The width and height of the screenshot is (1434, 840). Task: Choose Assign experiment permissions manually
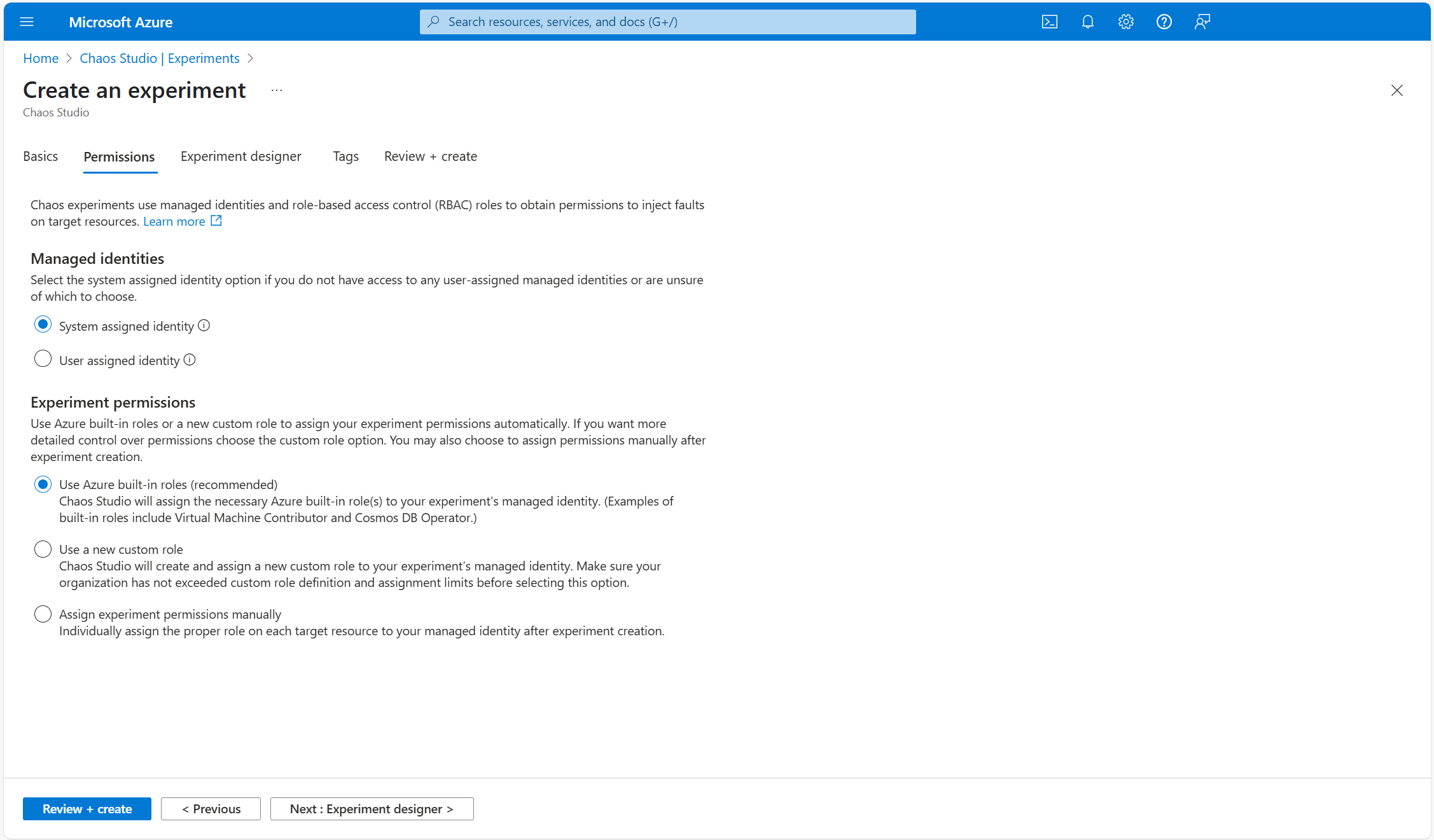click(43, 614)
